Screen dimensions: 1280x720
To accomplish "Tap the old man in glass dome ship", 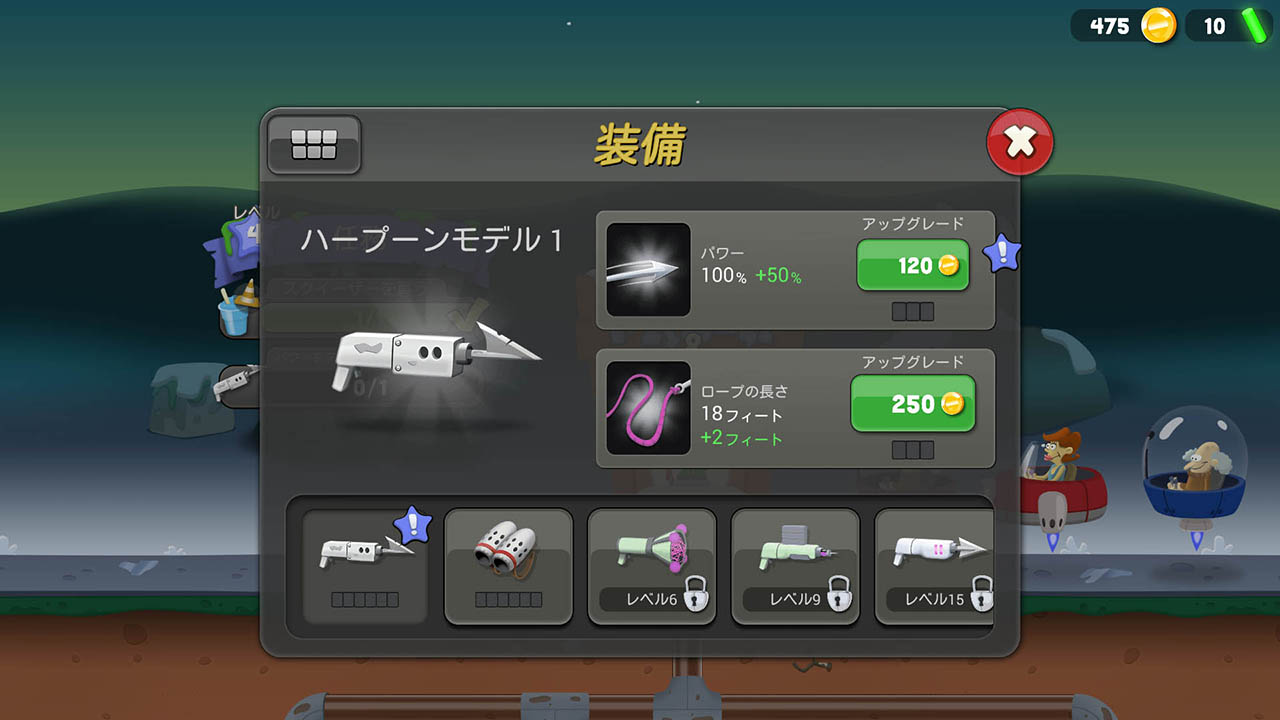I will pos(1194,467).
